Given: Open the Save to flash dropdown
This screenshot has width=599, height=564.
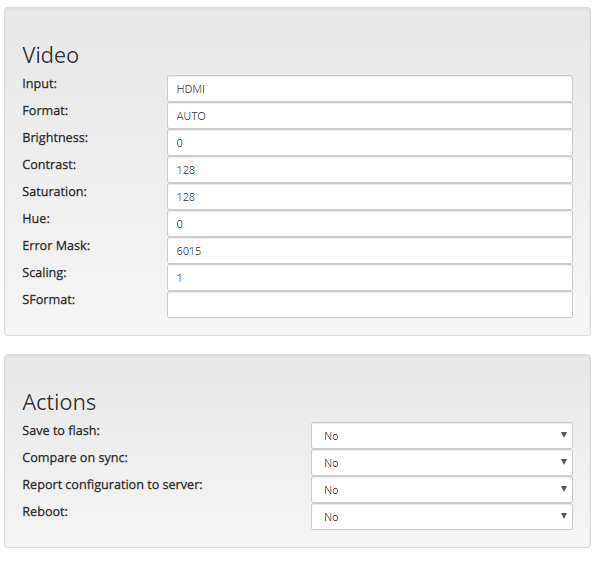Looking at the screenshot, I should click(x=442, y=436).
